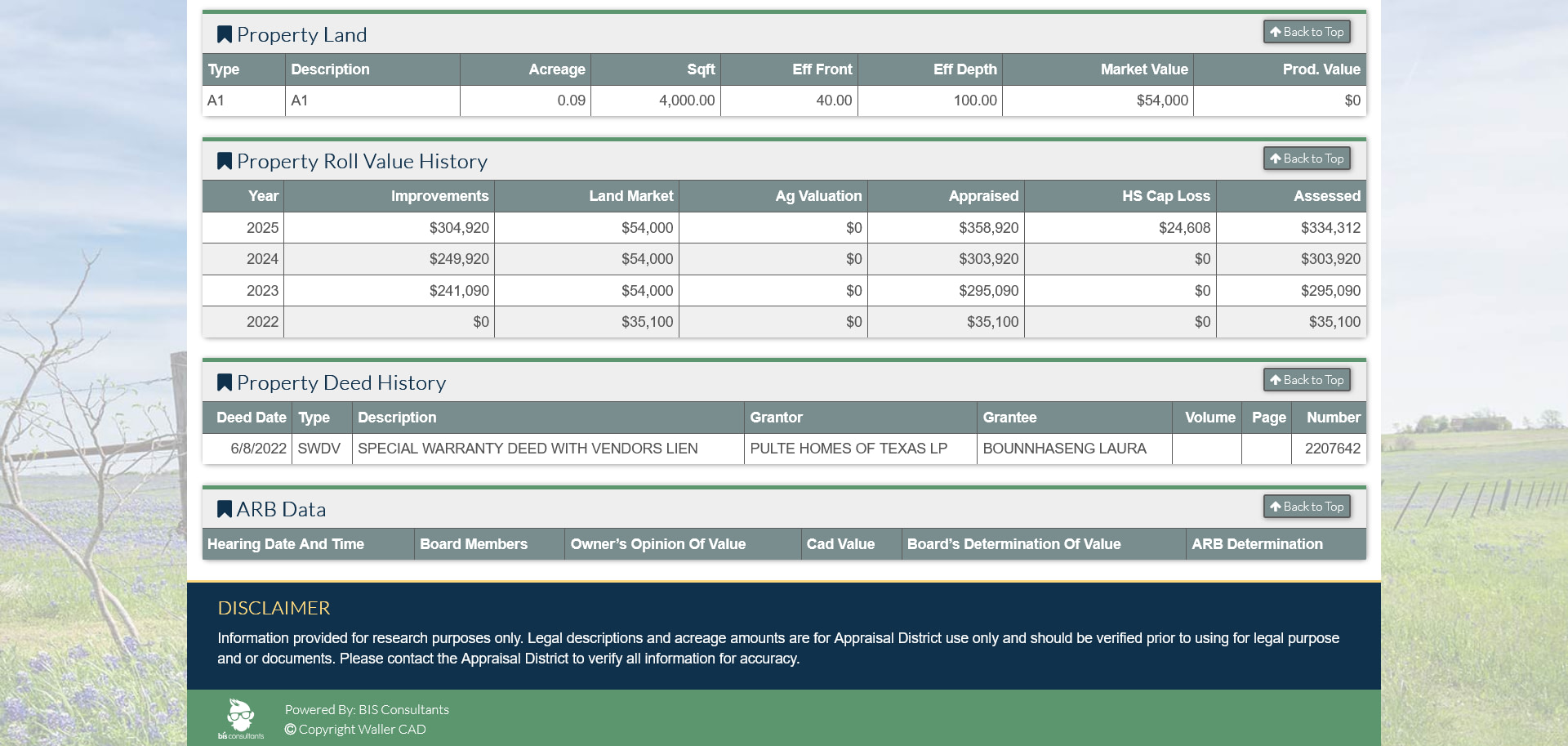This screenshot has height=746, width=1568.
Task: Select the 2024 year row cell
Action: pyautogui.click(x=243, y=259)
